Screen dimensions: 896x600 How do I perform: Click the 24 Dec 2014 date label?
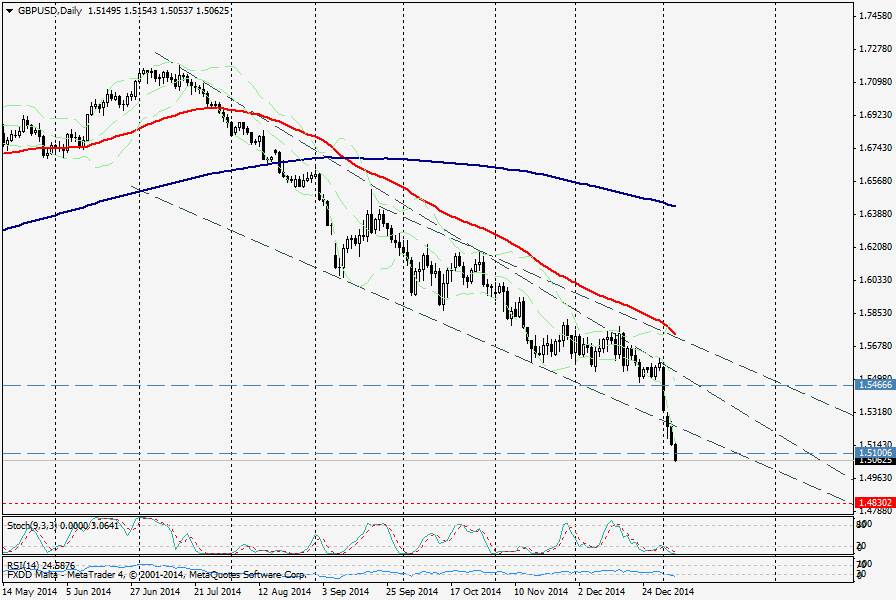663,591
